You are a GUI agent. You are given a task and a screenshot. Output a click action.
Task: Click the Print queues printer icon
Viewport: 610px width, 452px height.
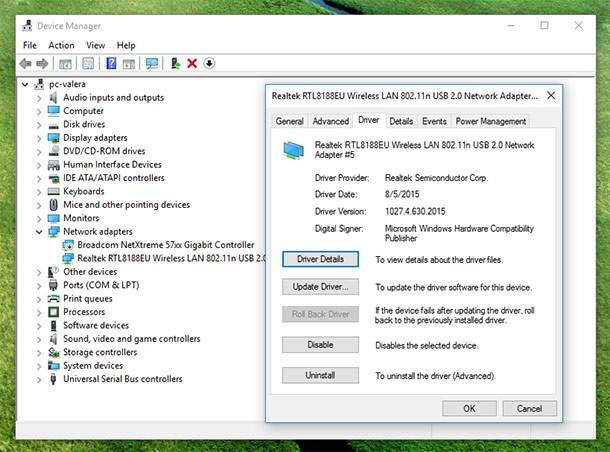click(53, 298)
